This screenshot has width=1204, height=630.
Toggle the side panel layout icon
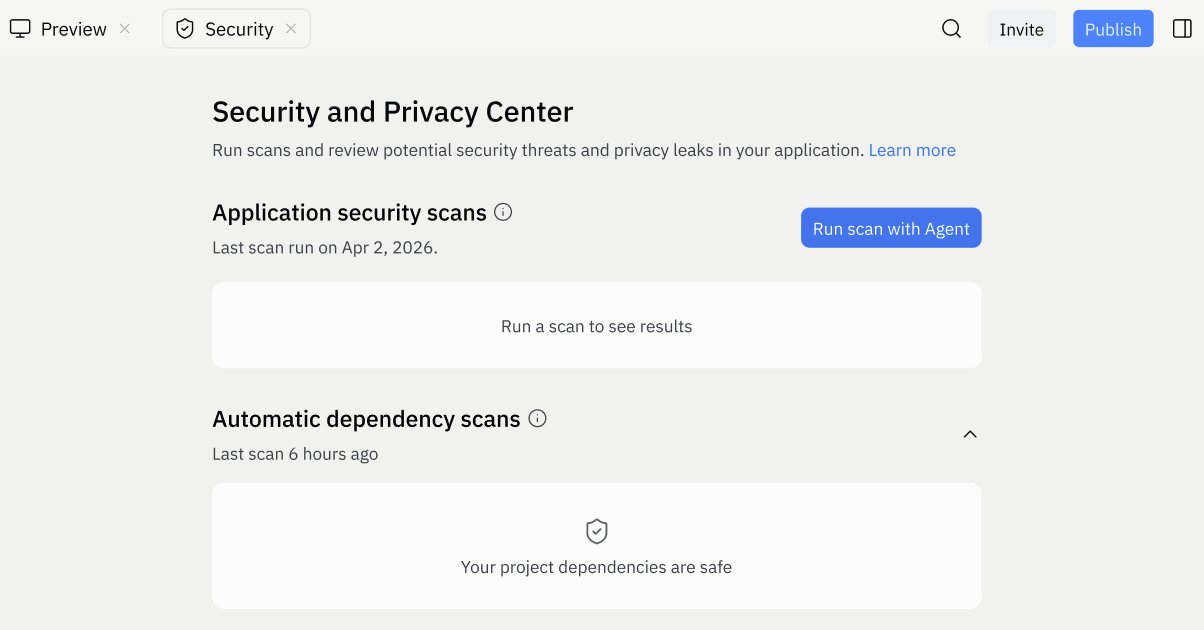[x=1182, y=29]
